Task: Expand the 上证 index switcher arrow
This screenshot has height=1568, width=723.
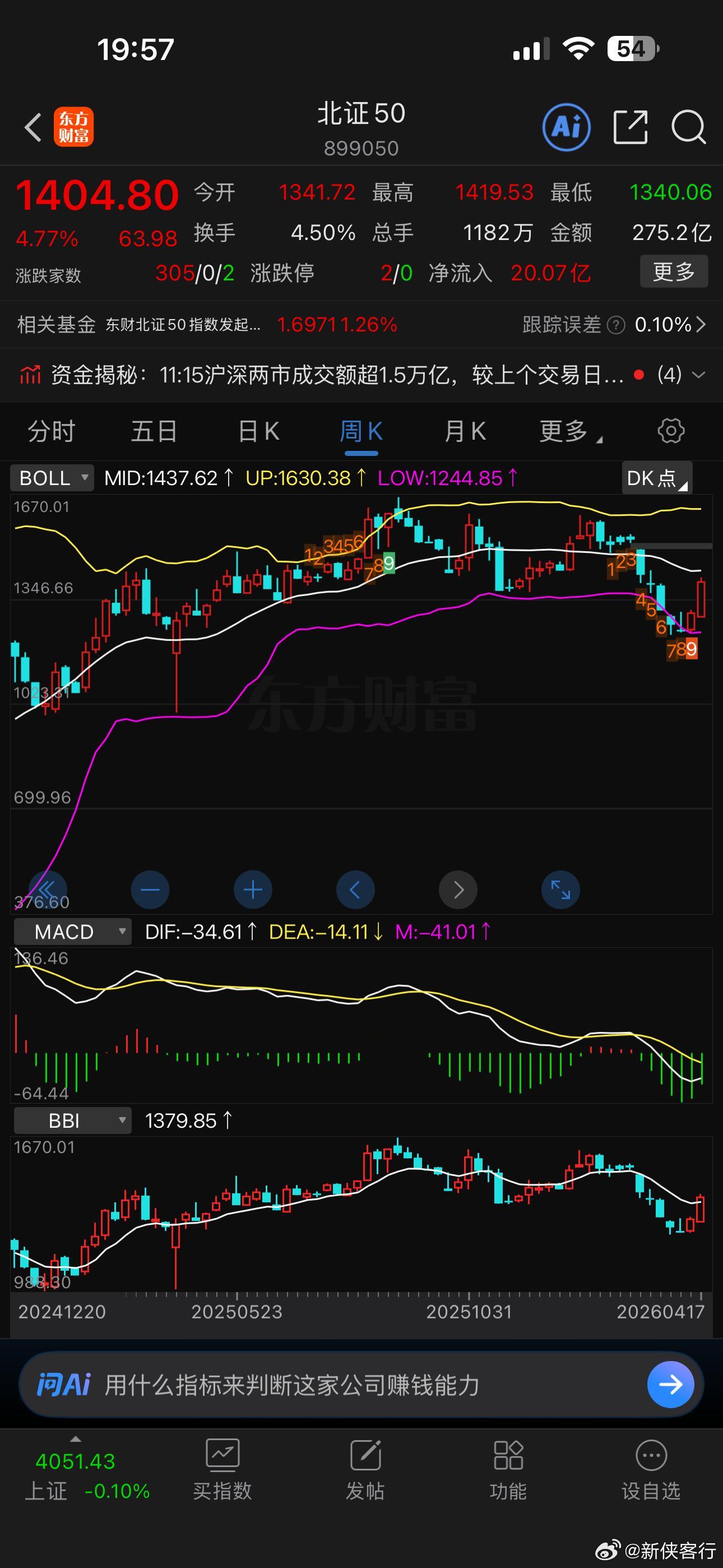Action: (76, 1439)
